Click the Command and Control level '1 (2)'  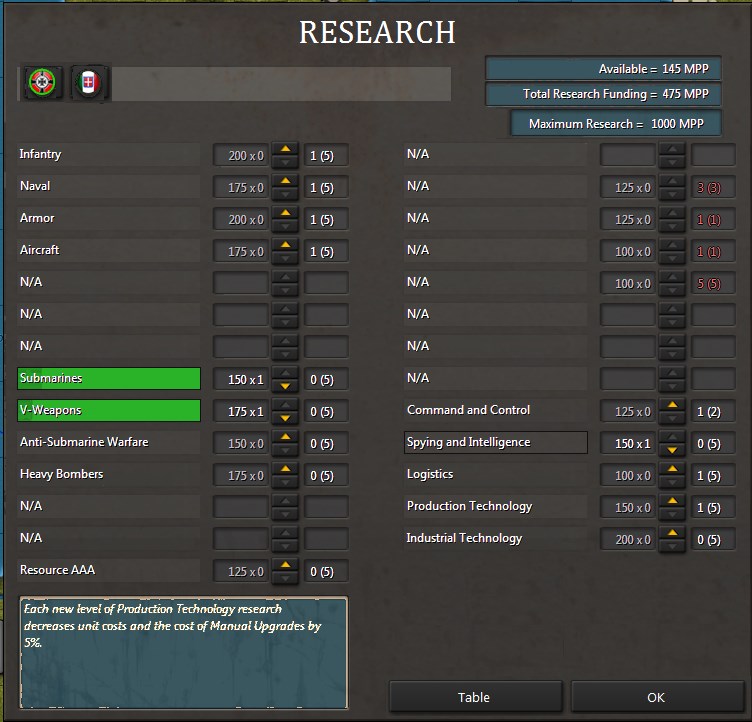pos(713,412)
